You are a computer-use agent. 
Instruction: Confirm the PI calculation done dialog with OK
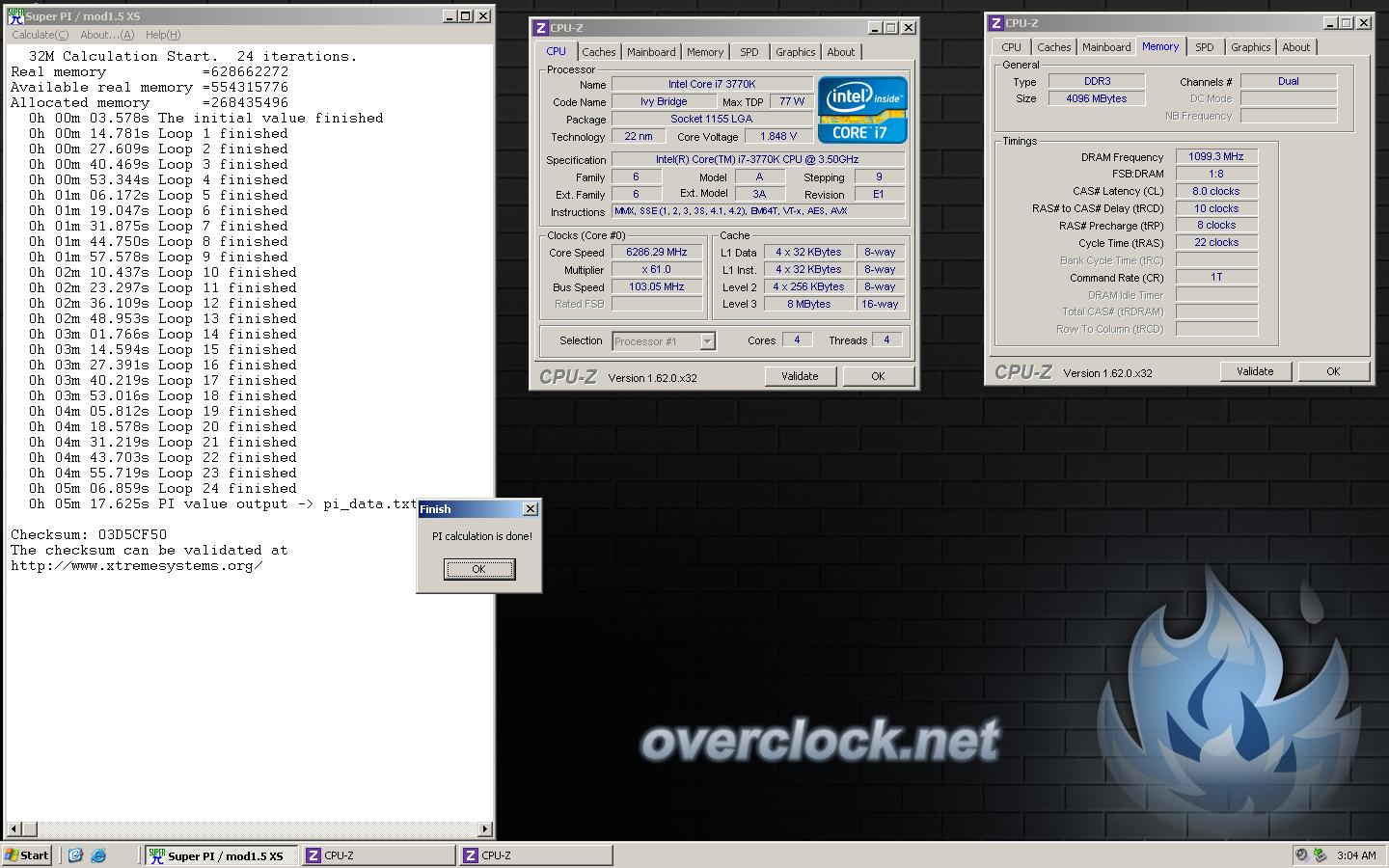[x=479, y=569]
